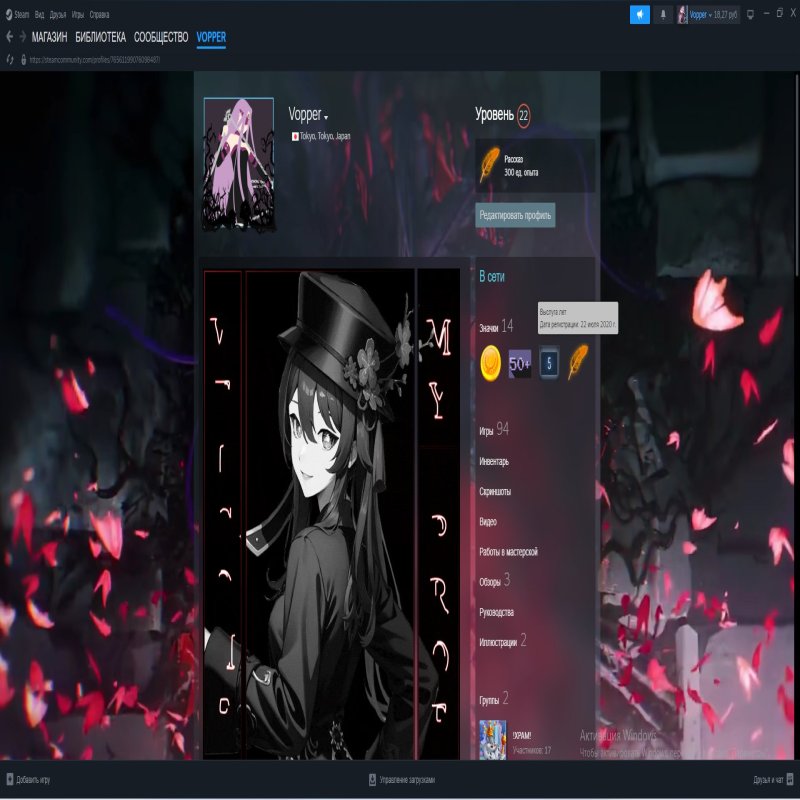
Task: Open the notifications bell icon
Action: coord(662,13)
